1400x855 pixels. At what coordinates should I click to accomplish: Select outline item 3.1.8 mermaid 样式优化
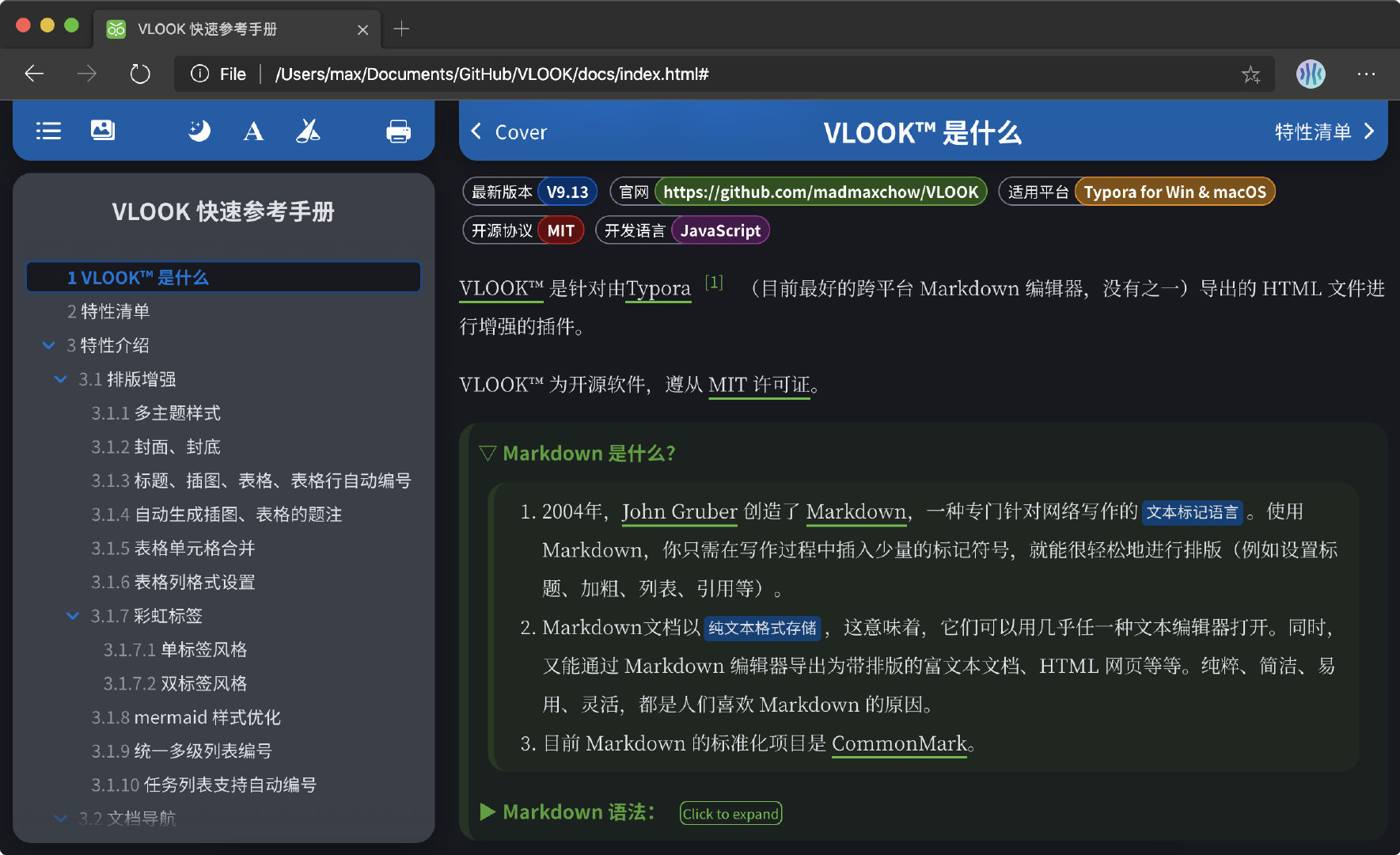(x=186, y=717)
